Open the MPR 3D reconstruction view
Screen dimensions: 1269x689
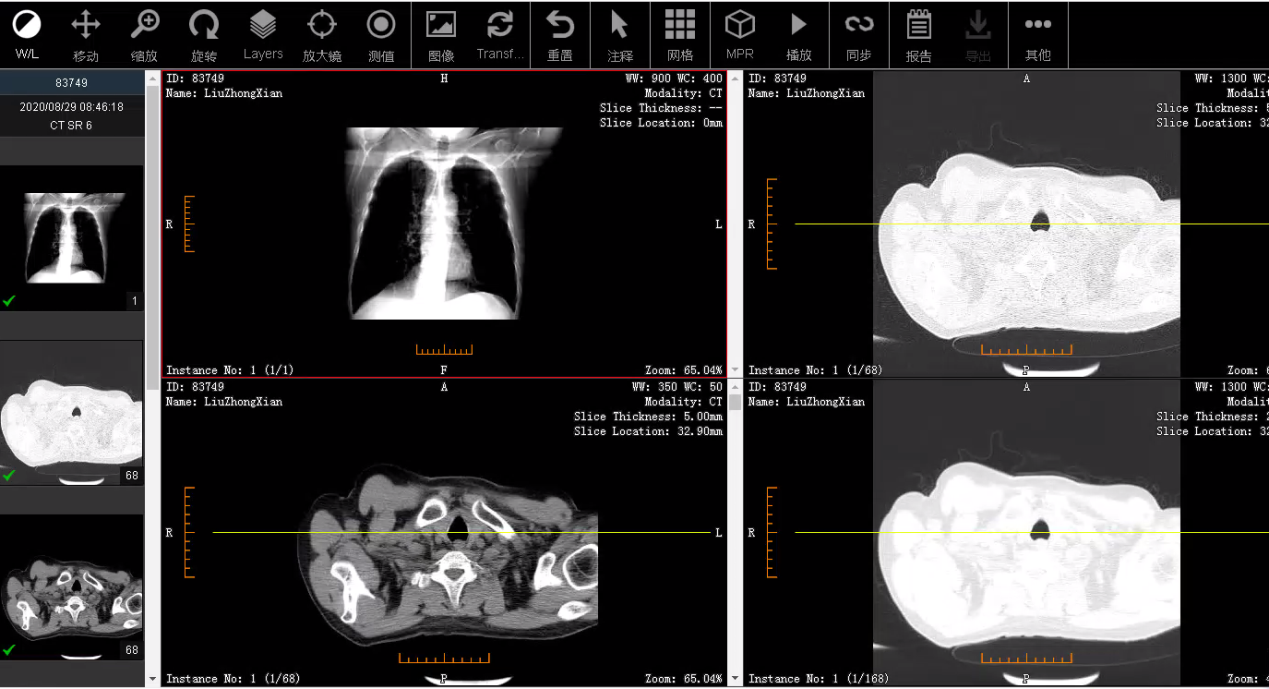click(x=740, y=35)
